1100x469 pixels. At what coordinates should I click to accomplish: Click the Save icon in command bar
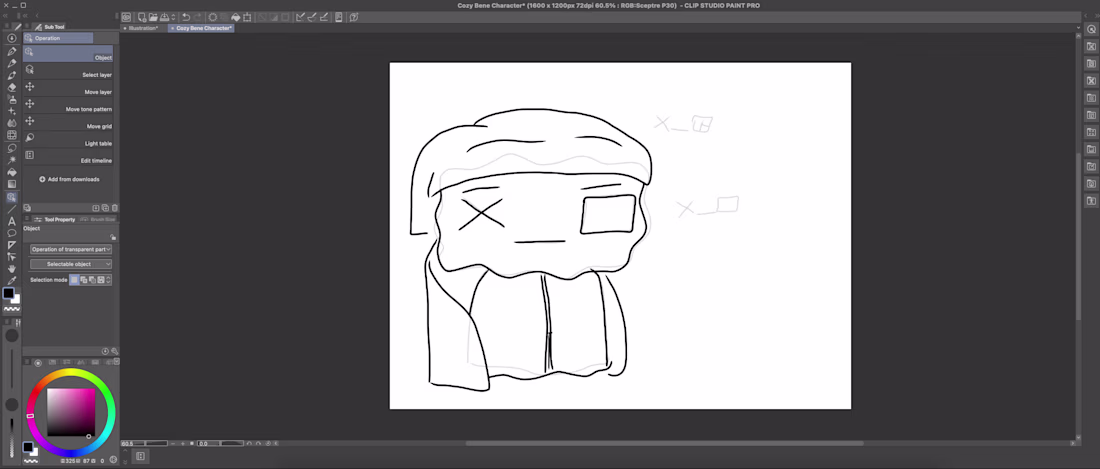pyautogui.click(x=164, y=17)
